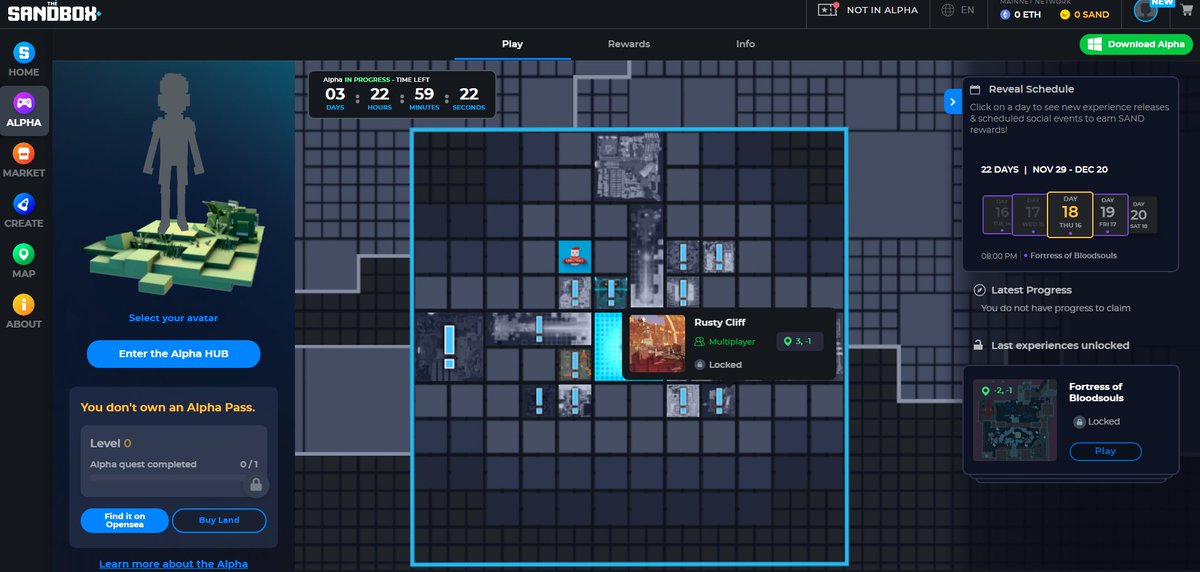Viewport: 1200px width, 572px height.
Task: Click the Windows logo on Download Alpha
Action: 1095,44
